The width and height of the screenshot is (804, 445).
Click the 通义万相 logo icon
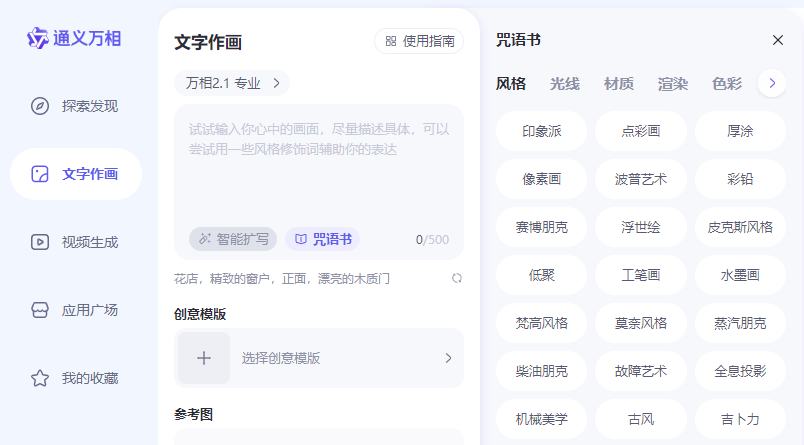[37, 38]
